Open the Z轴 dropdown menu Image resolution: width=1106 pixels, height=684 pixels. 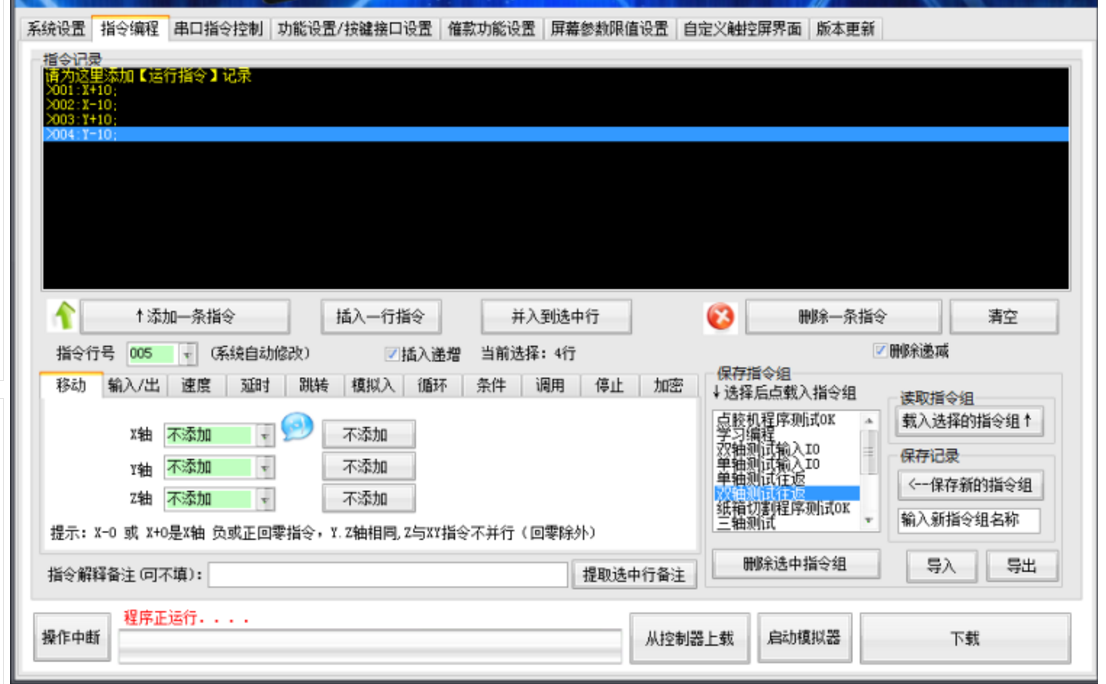click(x=265, y=498)
